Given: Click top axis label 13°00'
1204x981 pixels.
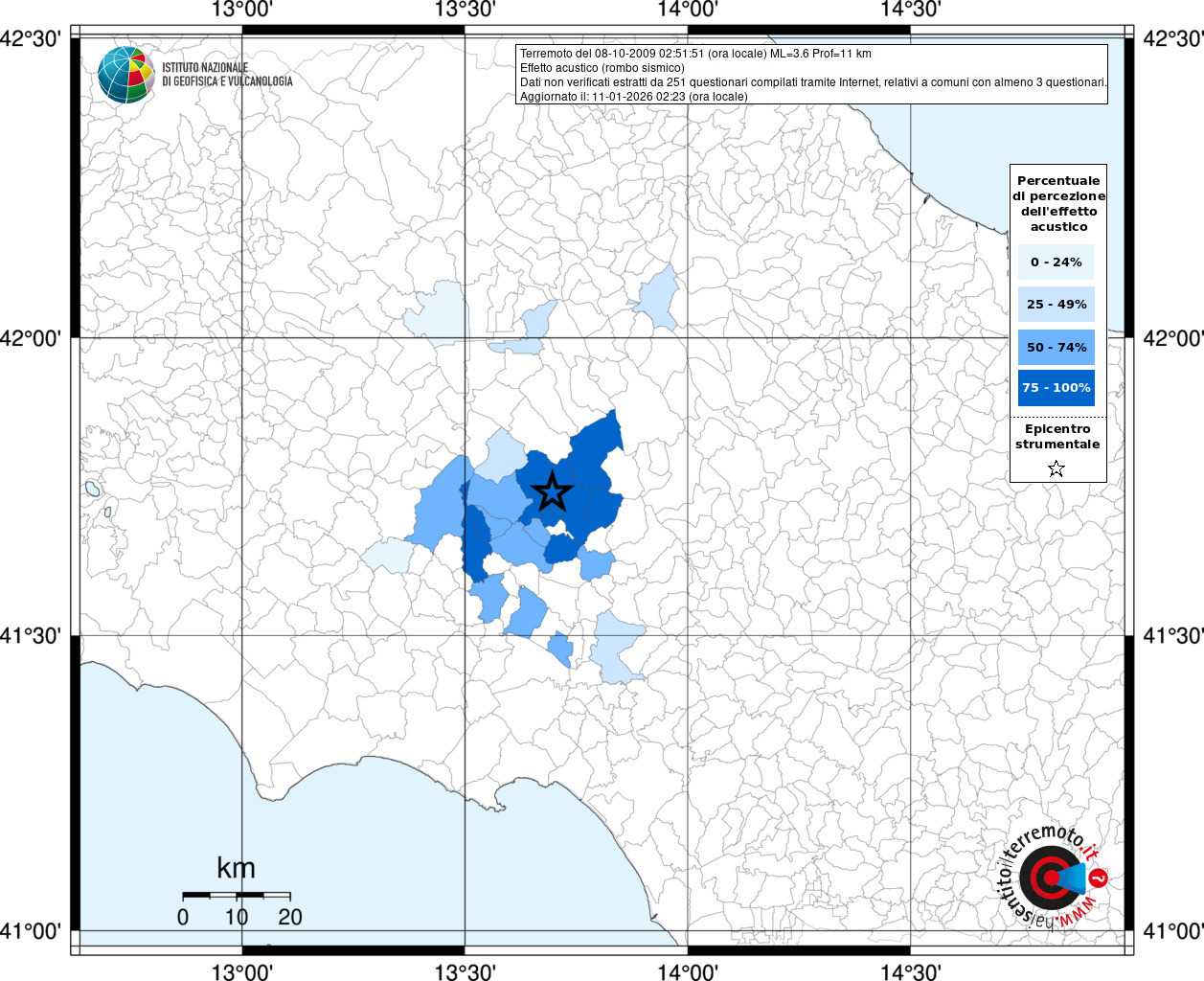Looking at the screenshot, I should click(241, 10).
